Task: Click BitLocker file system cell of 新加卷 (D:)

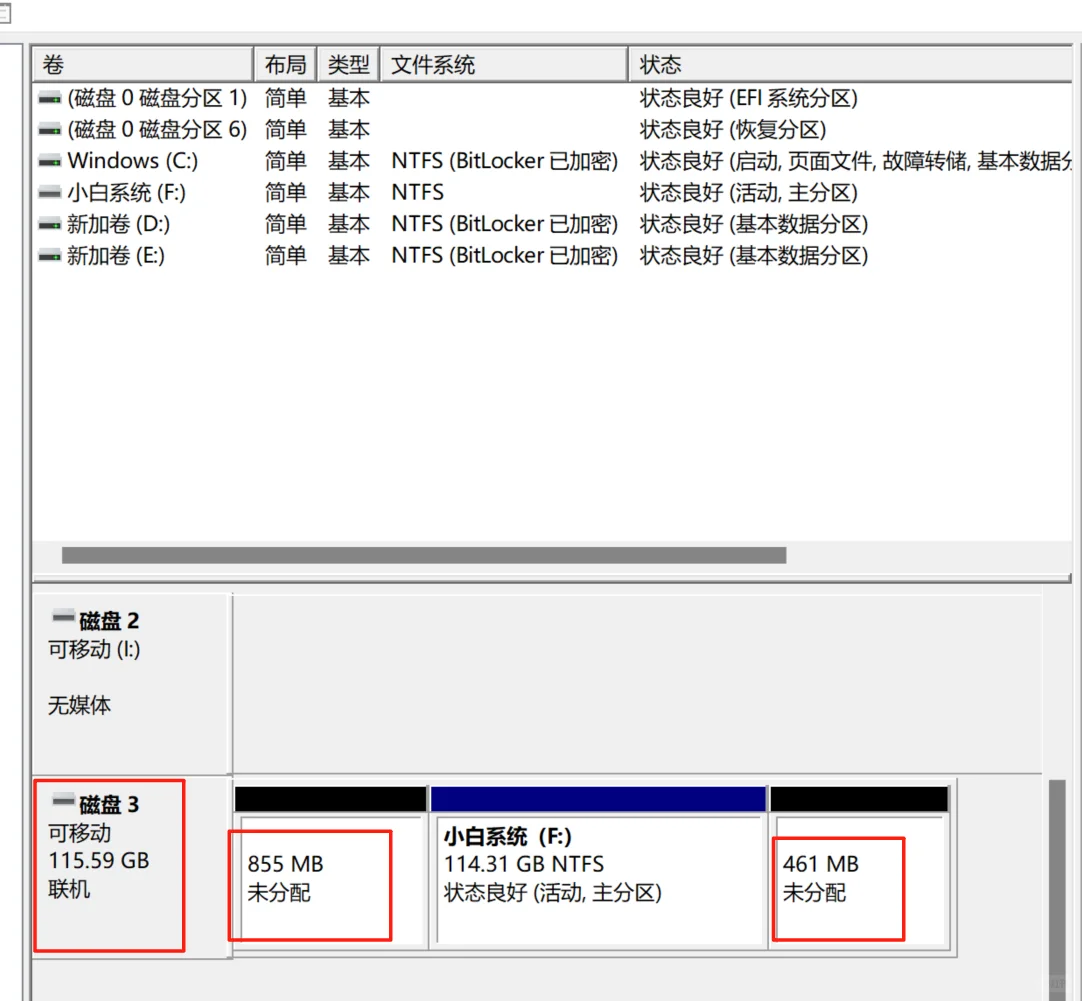Action: point(504,224)
